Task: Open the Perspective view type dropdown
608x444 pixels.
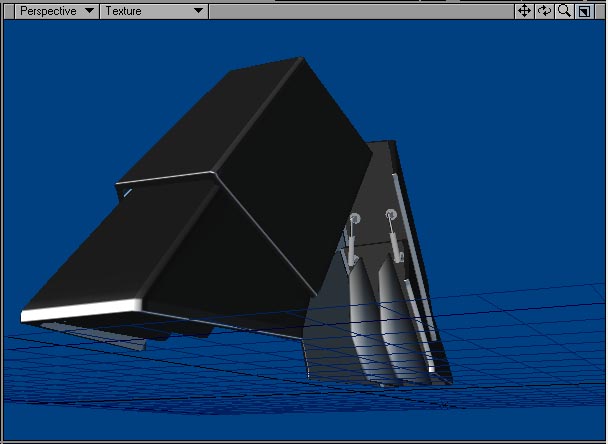Action: (57, 11)
